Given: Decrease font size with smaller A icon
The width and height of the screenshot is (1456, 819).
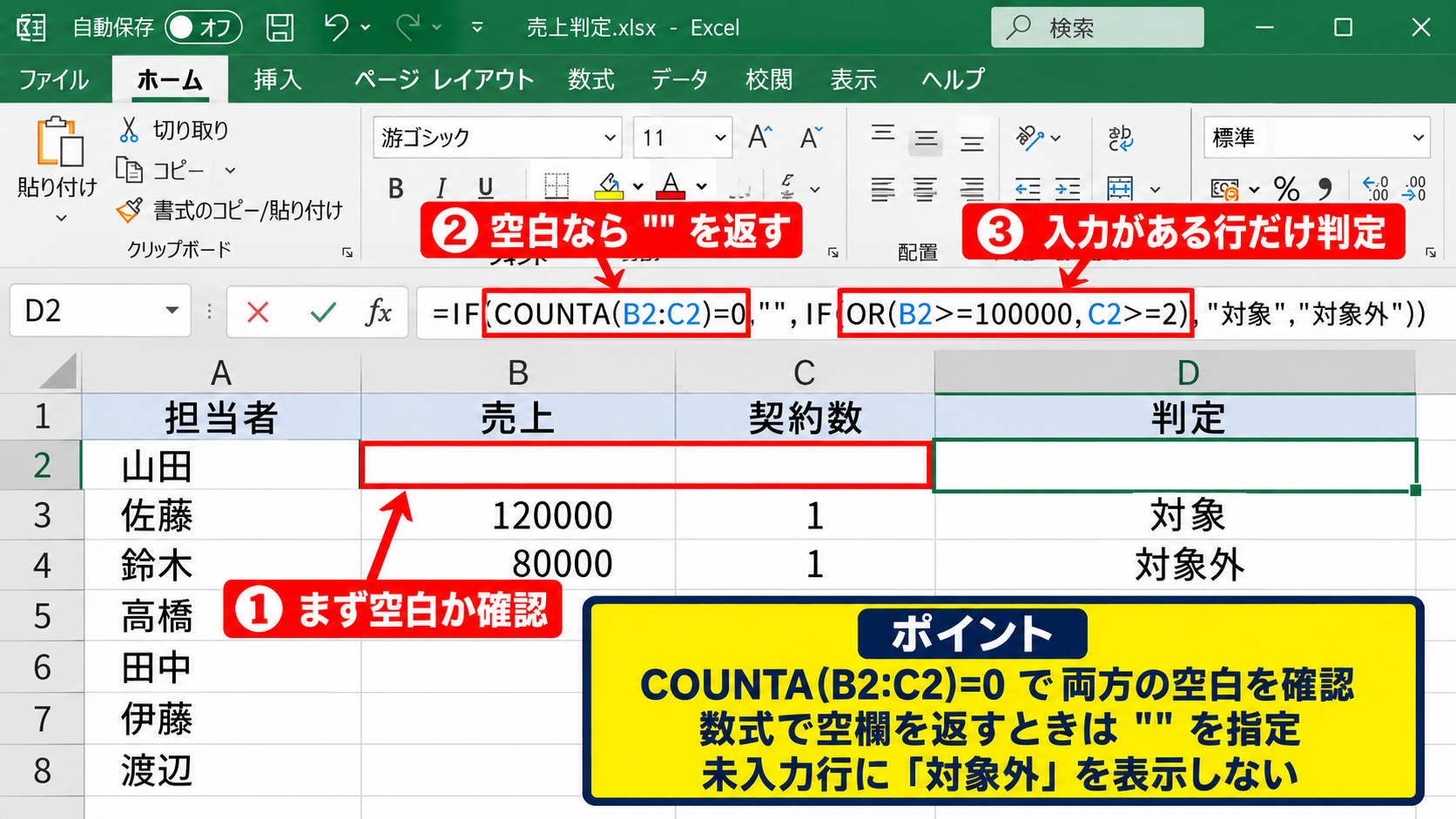Looking at the screenshot, I should point(811,138).
